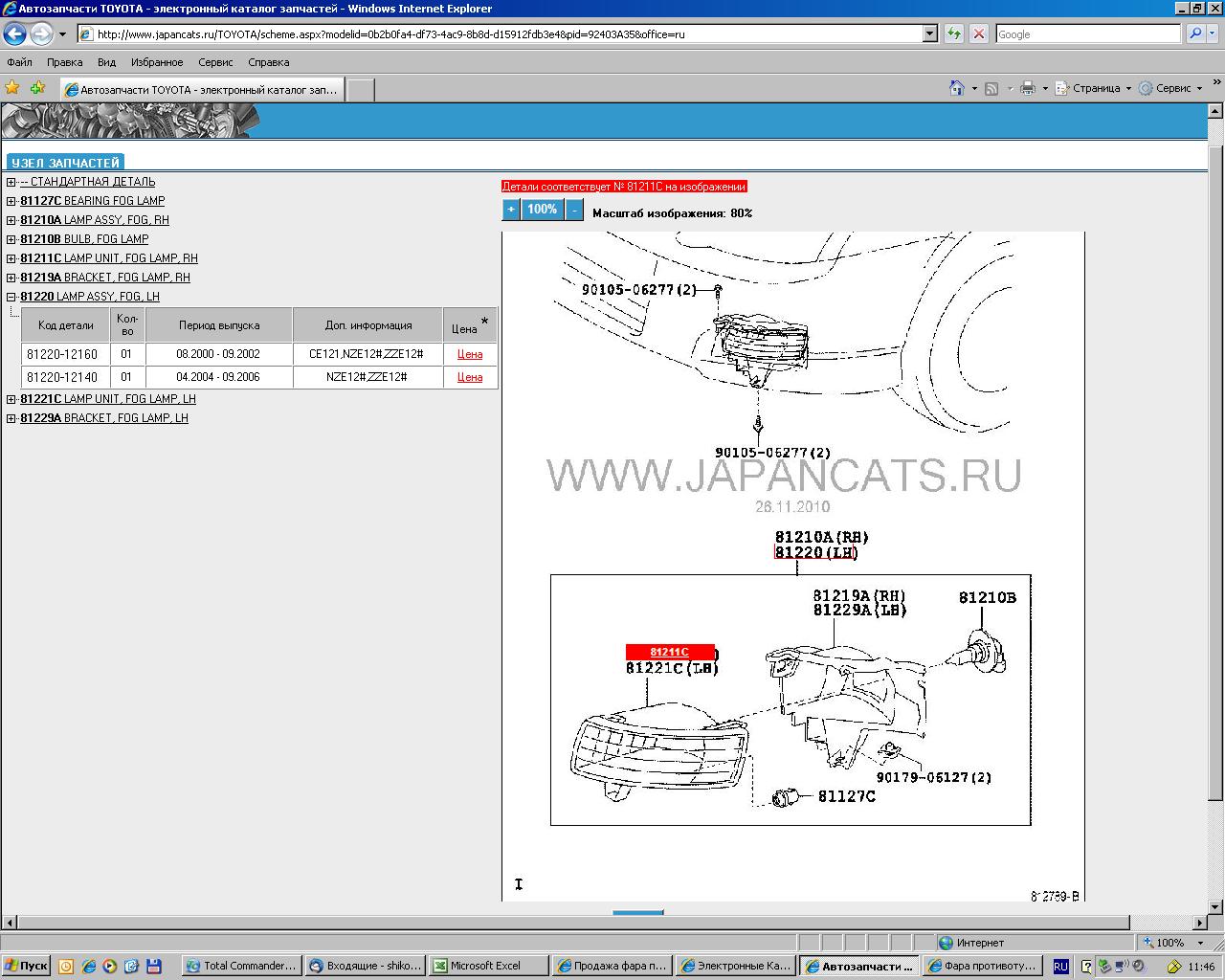Viewport: 1225px width, 980px height.
Task: Expand the СТАНДАРТНАЯ ДЕТАЛЬ node
Action: pyautogui.click(x=11, y=182)
